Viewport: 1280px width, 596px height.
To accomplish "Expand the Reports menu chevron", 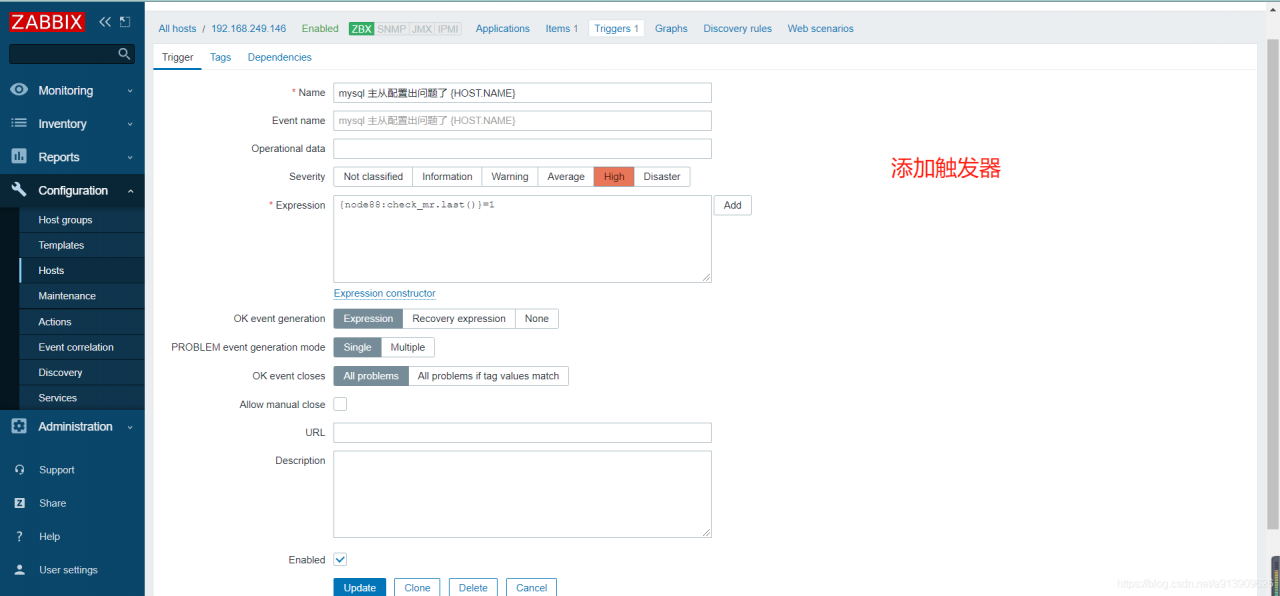I will (x=130, y=157).
